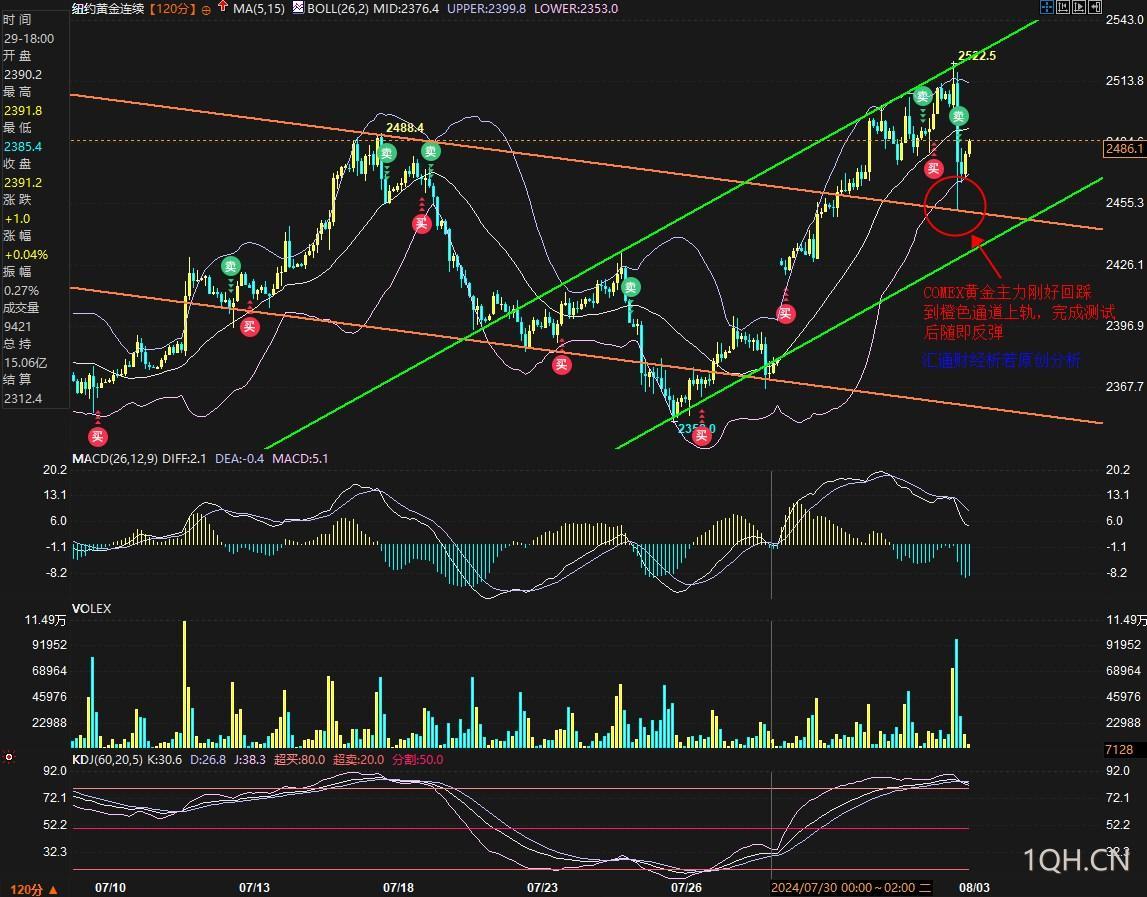This screenshot has width=1147, height=897.
Task: Click the opening price 2390.2
Action: point(23,75)
